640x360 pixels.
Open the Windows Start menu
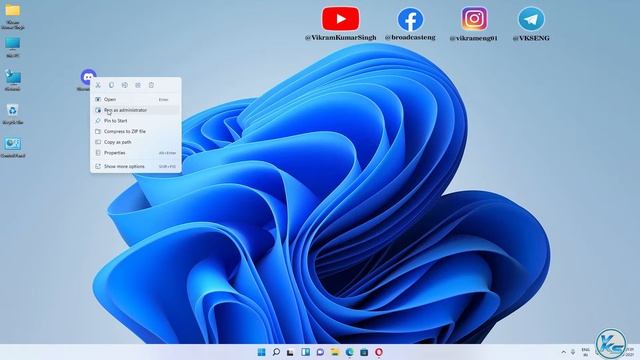point(262,352)
